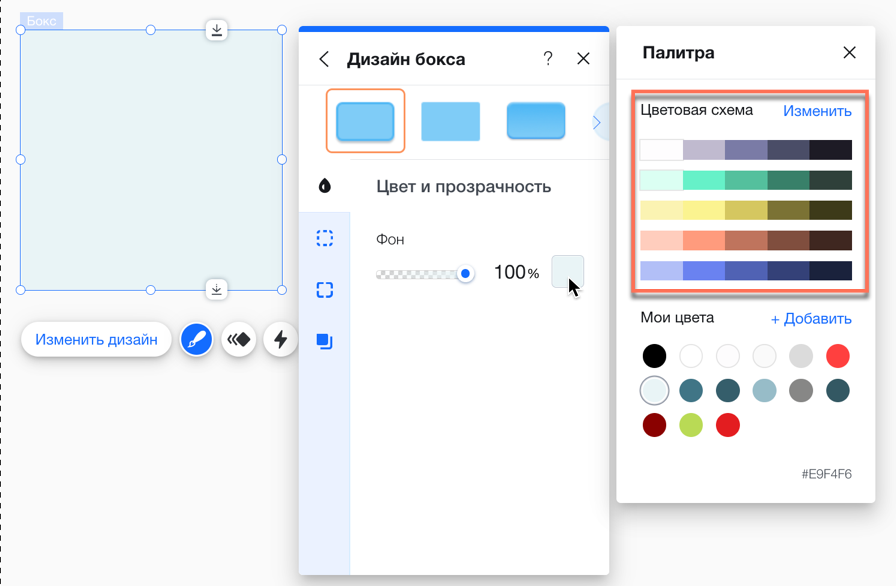Pick the medium green scheme swatch
896x586 pixels.
point(746,180)
